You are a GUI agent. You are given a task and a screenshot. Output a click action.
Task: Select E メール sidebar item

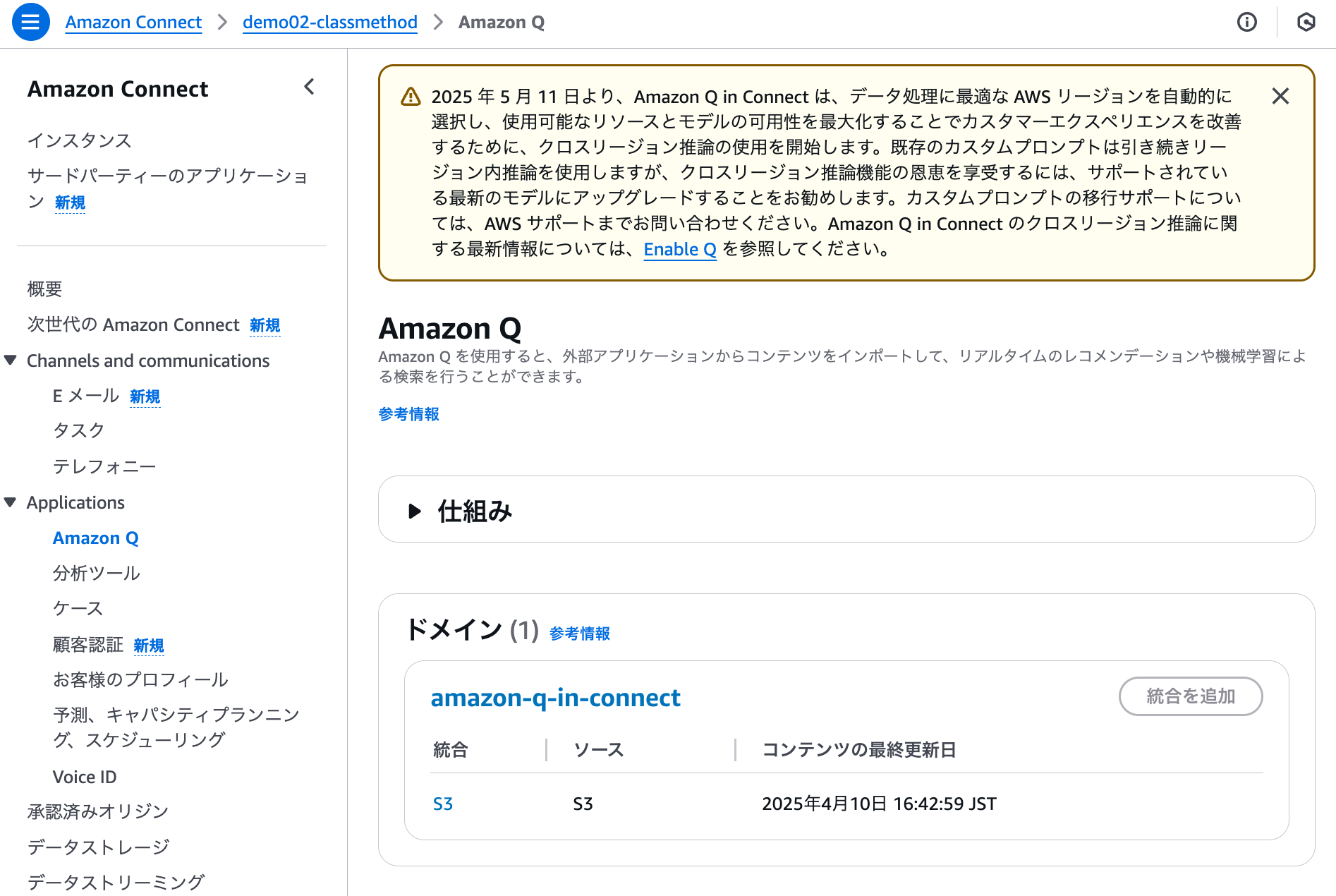[x=85, y=396]
